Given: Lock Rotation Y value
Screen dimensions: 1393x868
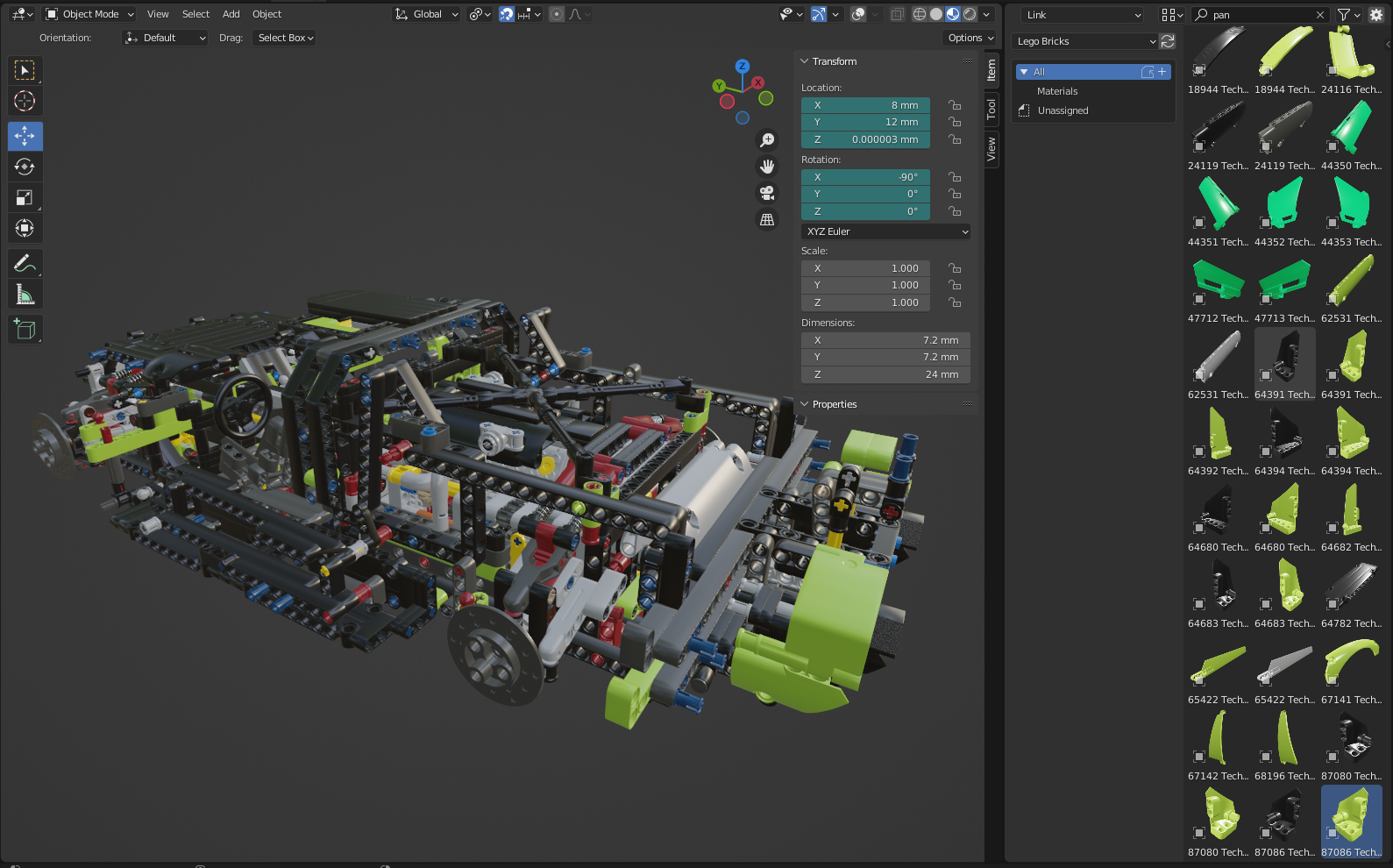Looking at the screenshot, I should 955,194.
